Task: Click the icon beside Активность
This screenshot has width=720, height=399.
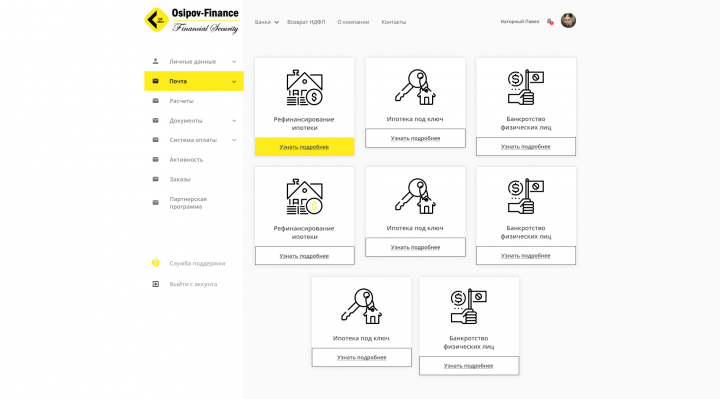Action: [x=155, y=159]
